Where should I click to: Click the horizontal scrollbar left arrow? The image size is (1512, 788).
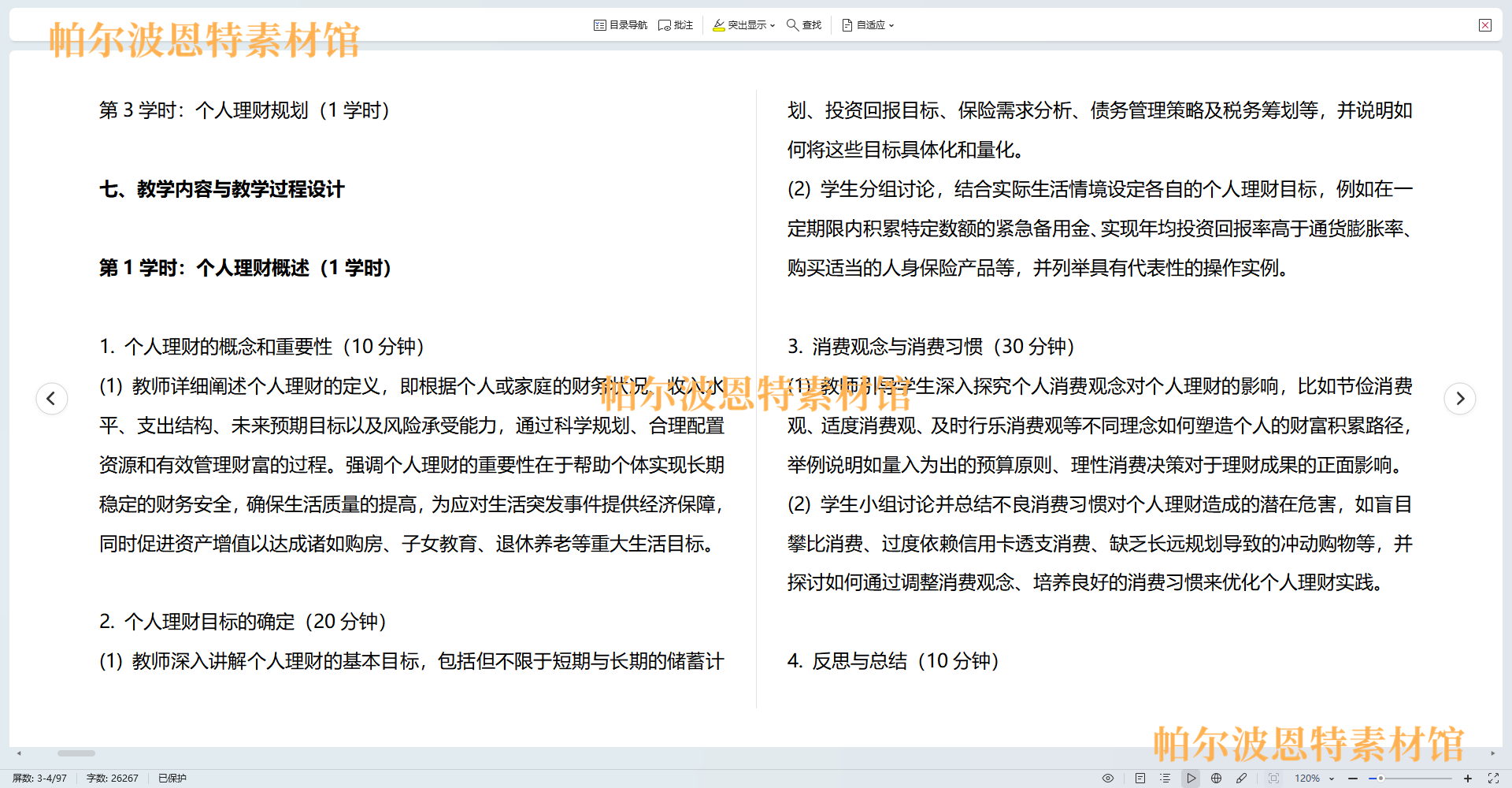pos(19,753)
